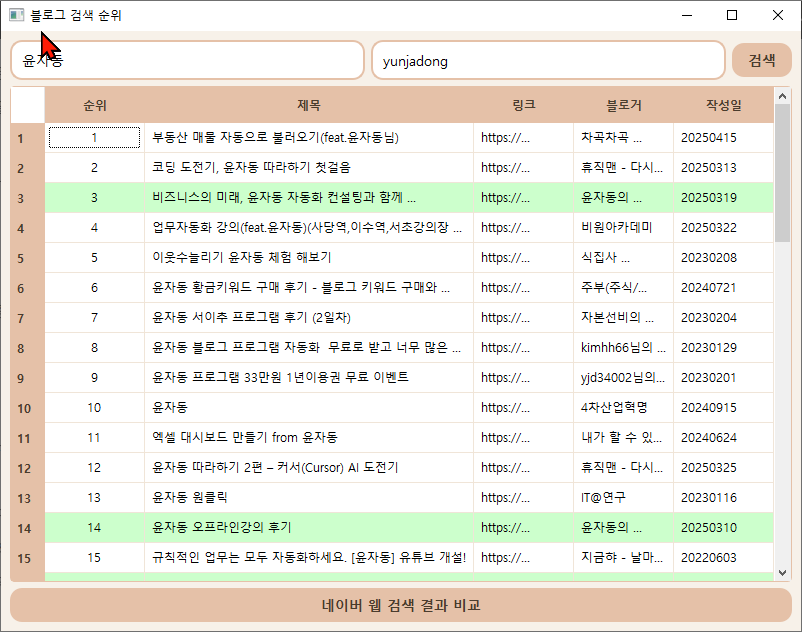Click the 검색 search button

[x=762, y=60]
